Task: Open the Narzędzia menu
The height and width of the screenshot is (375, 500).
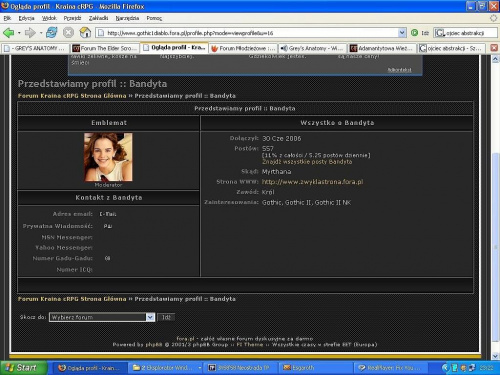Action: pyautogui.click(x=127, y=18)
